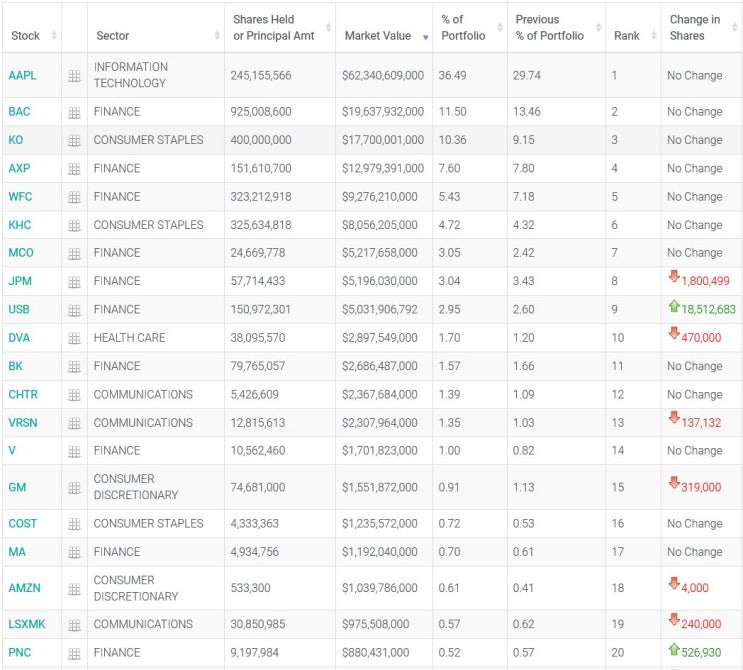This screenshot has height=670, width=743.
Task: Open the grid icon in DVA row
Action: 74,338
